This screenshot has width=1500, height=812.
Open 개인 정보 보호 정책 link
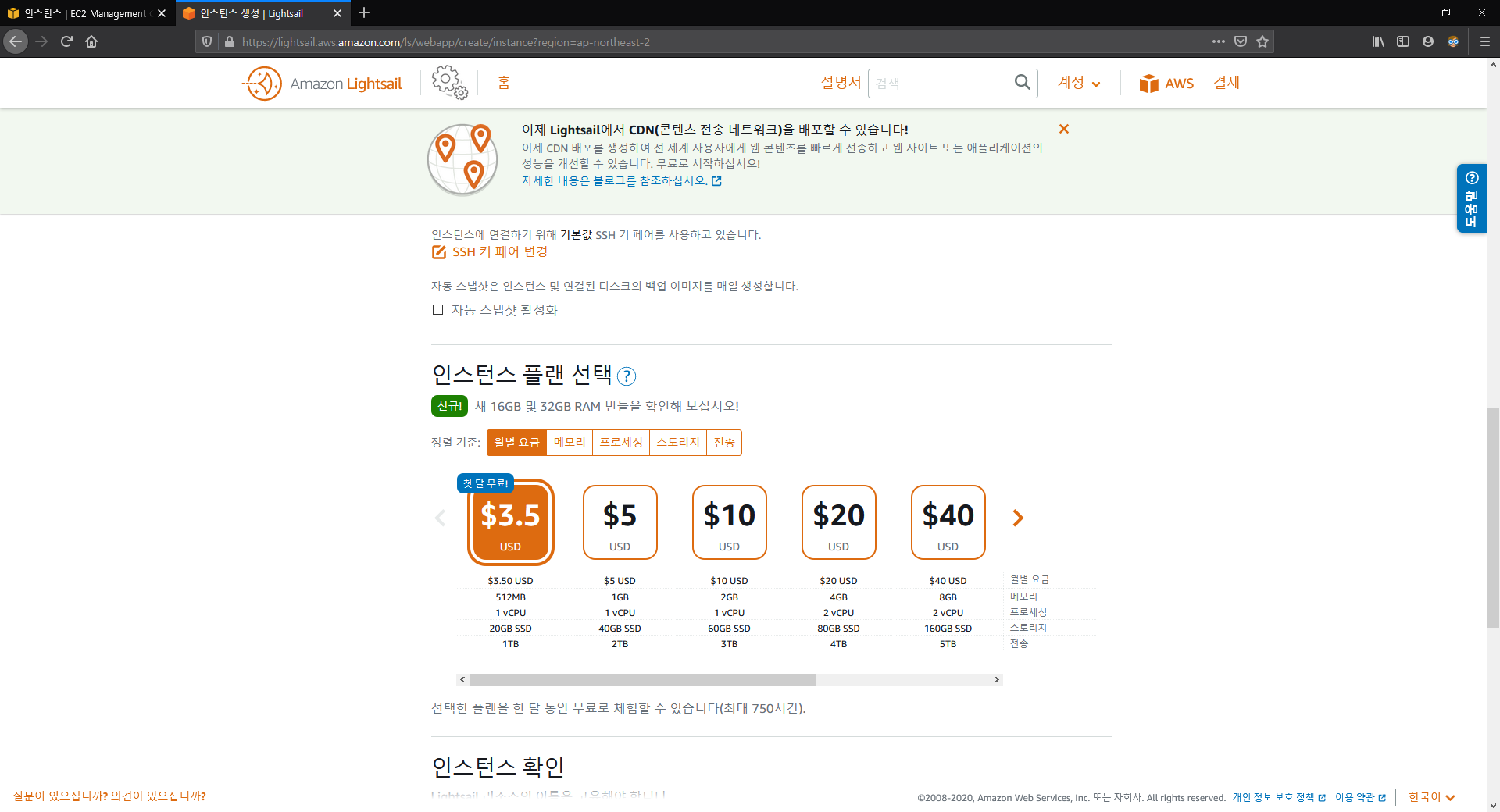click(1279, 797)
